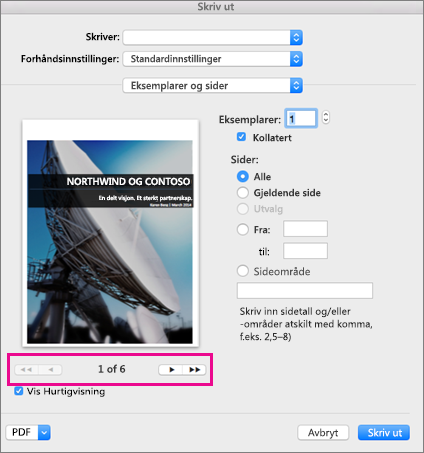Screen dimensions: 424x453
Task: Click the '1 of 6' page indicator
Action: click(x=112, y=369)
